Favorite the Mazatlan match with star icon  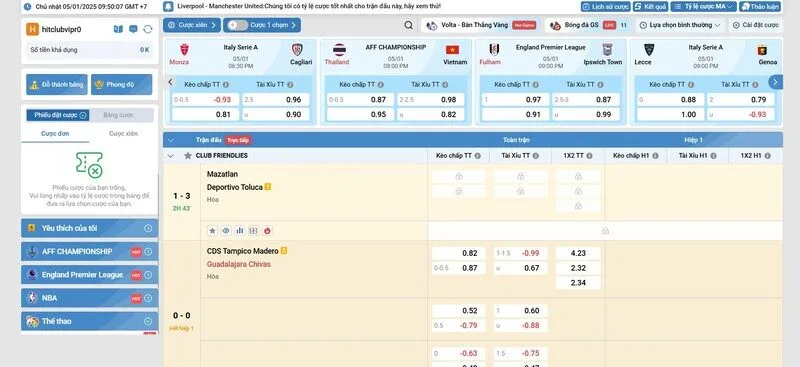coord(212,231)
